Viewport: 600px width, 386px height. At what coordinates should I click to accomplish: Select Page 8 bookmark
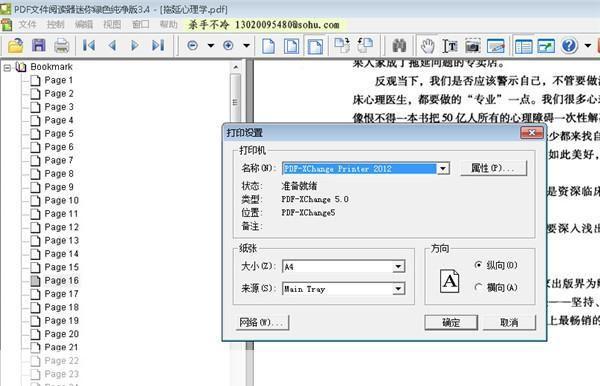point(59,174)
